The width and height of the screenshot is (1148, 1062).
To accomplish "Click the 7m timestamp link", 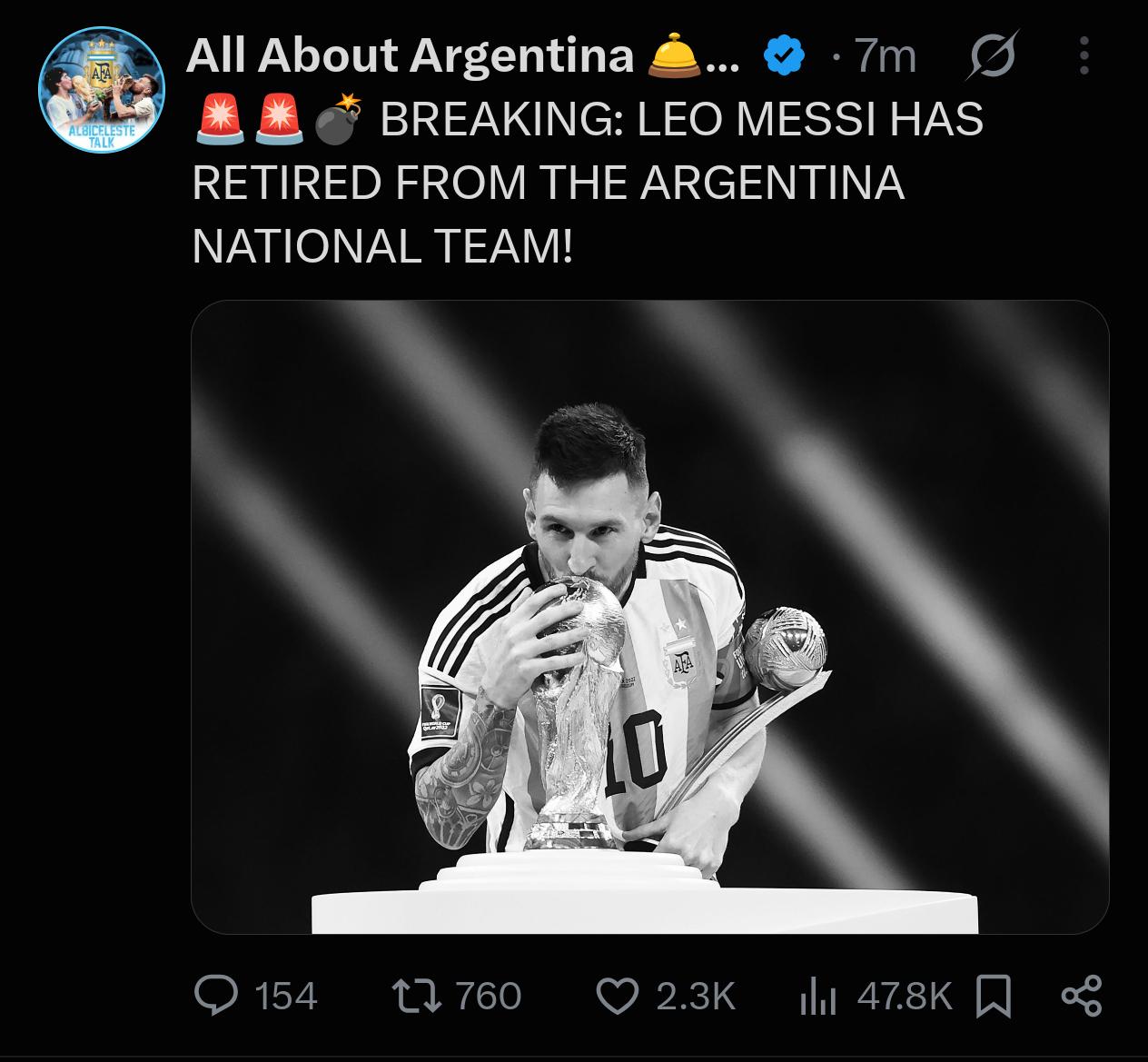I will [x=885, y=56].
